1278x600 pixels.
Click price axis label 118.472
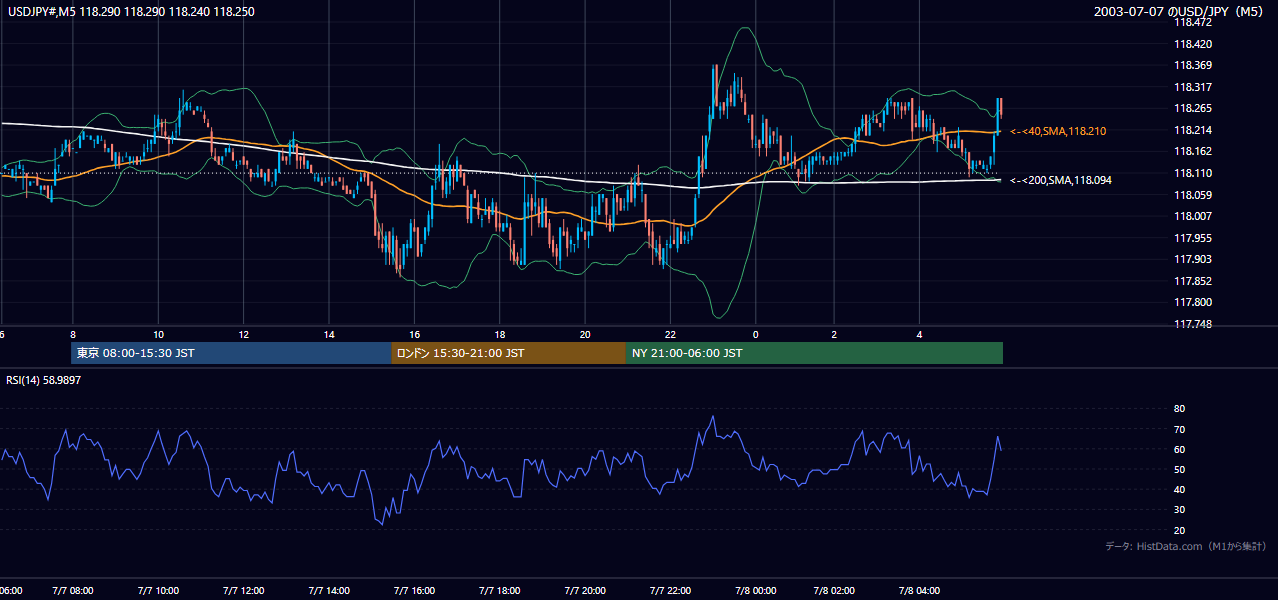[1194, 23]
